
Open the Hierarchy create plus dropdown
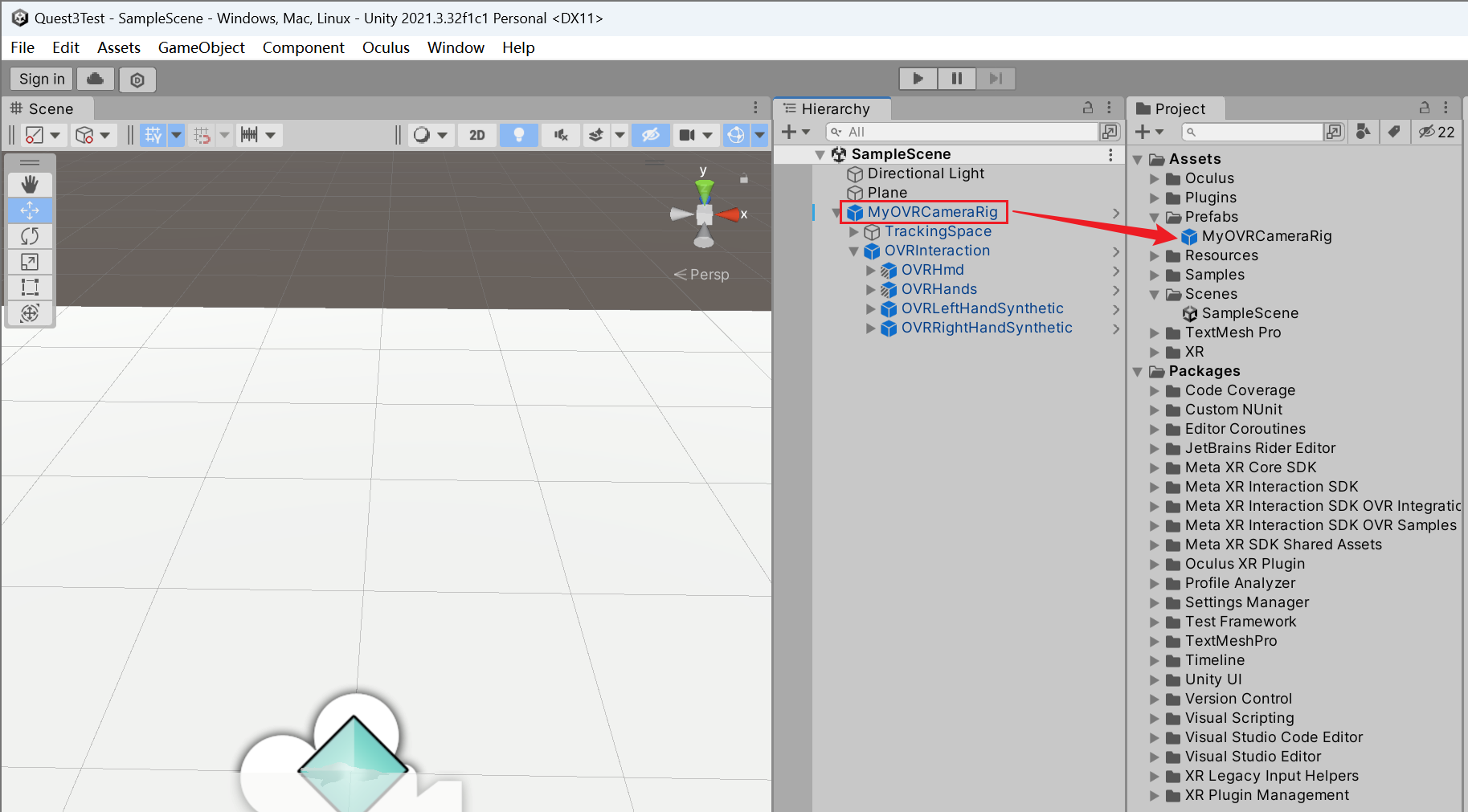[796, 131]
